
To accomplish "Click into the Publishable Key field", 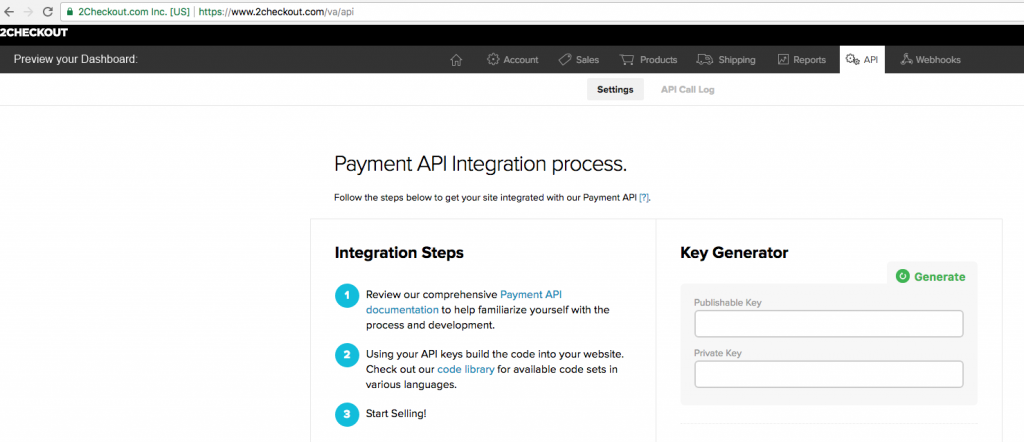I will 828,324.
